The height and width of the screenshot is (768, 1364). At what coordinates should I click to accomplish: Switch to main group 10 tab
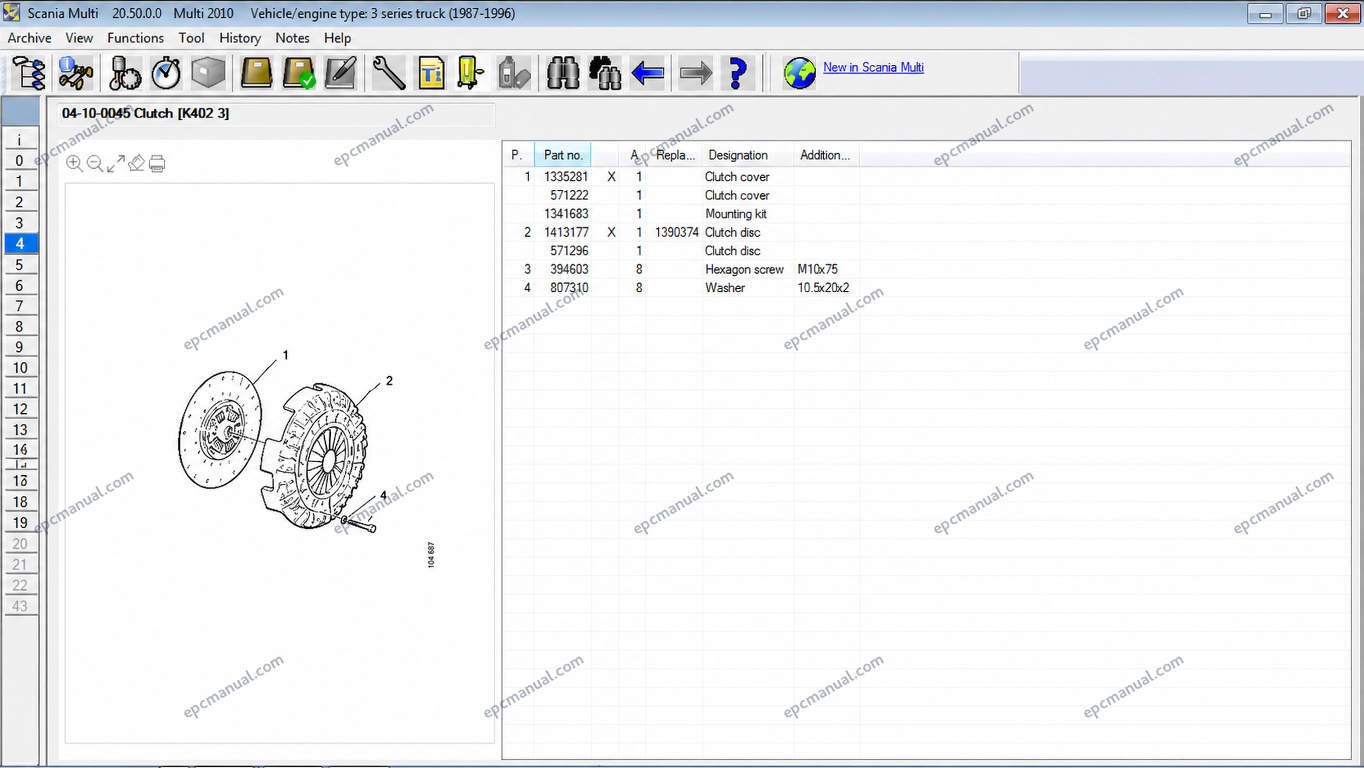(19, 368)
